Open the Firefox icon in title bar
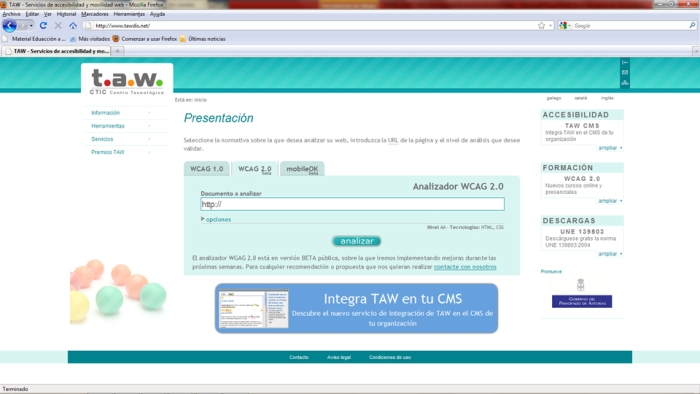 (x=4, y=4)
